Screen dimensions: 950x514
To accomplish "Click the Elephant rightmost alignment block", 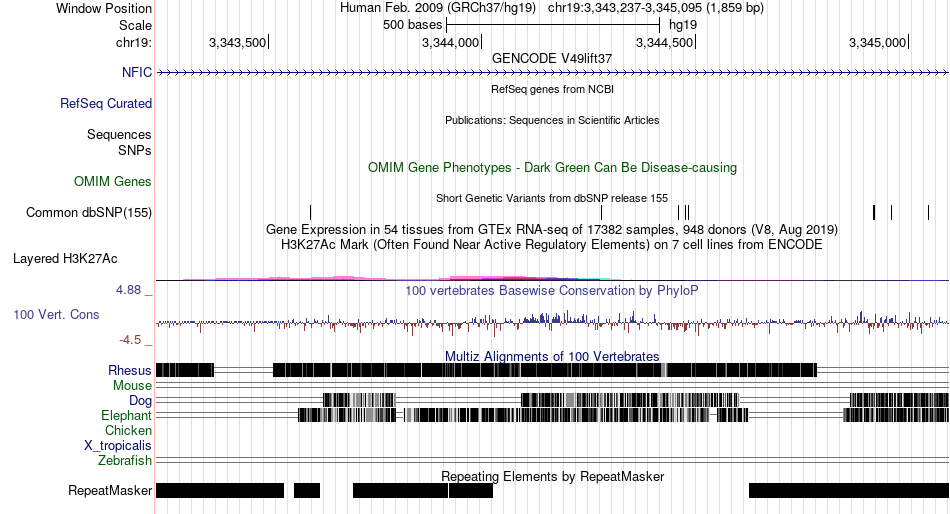I will pyautogui.click(x=896, y=415).
